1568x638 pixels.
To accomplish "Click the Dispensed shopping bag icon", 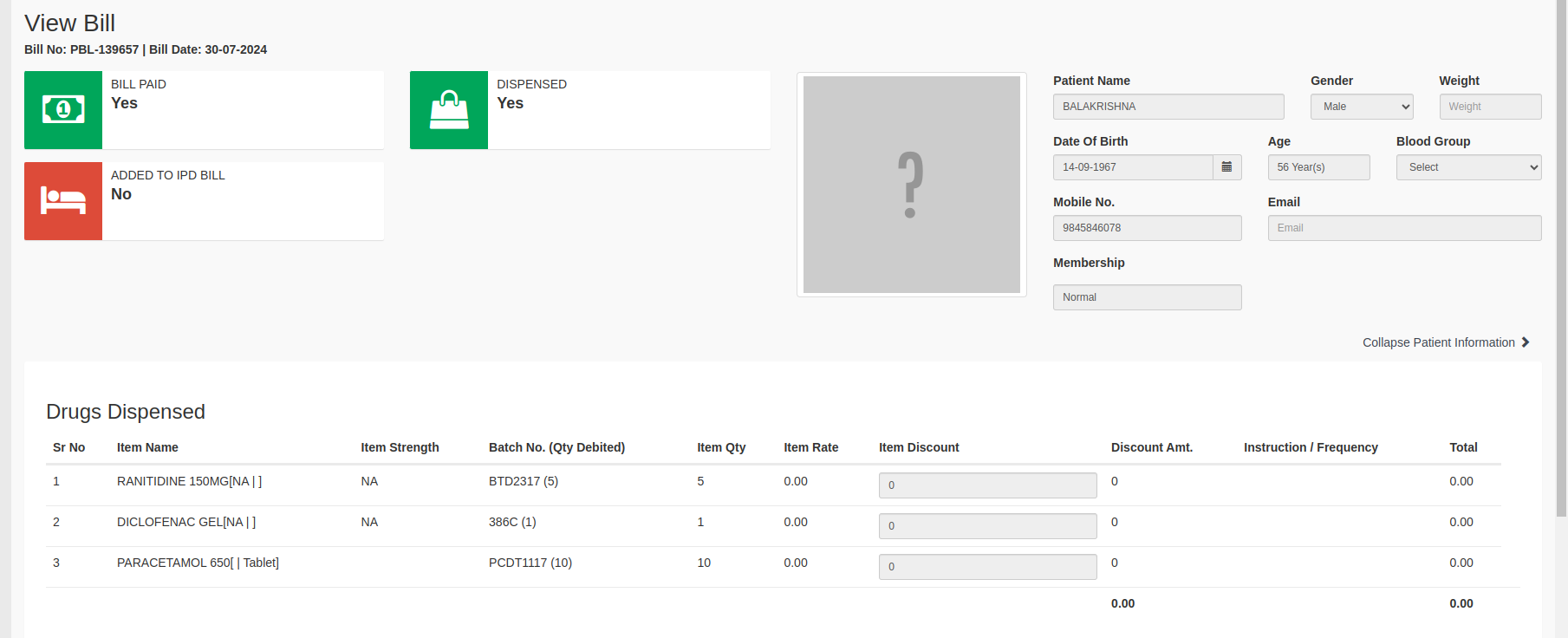I will coord(449,110).
